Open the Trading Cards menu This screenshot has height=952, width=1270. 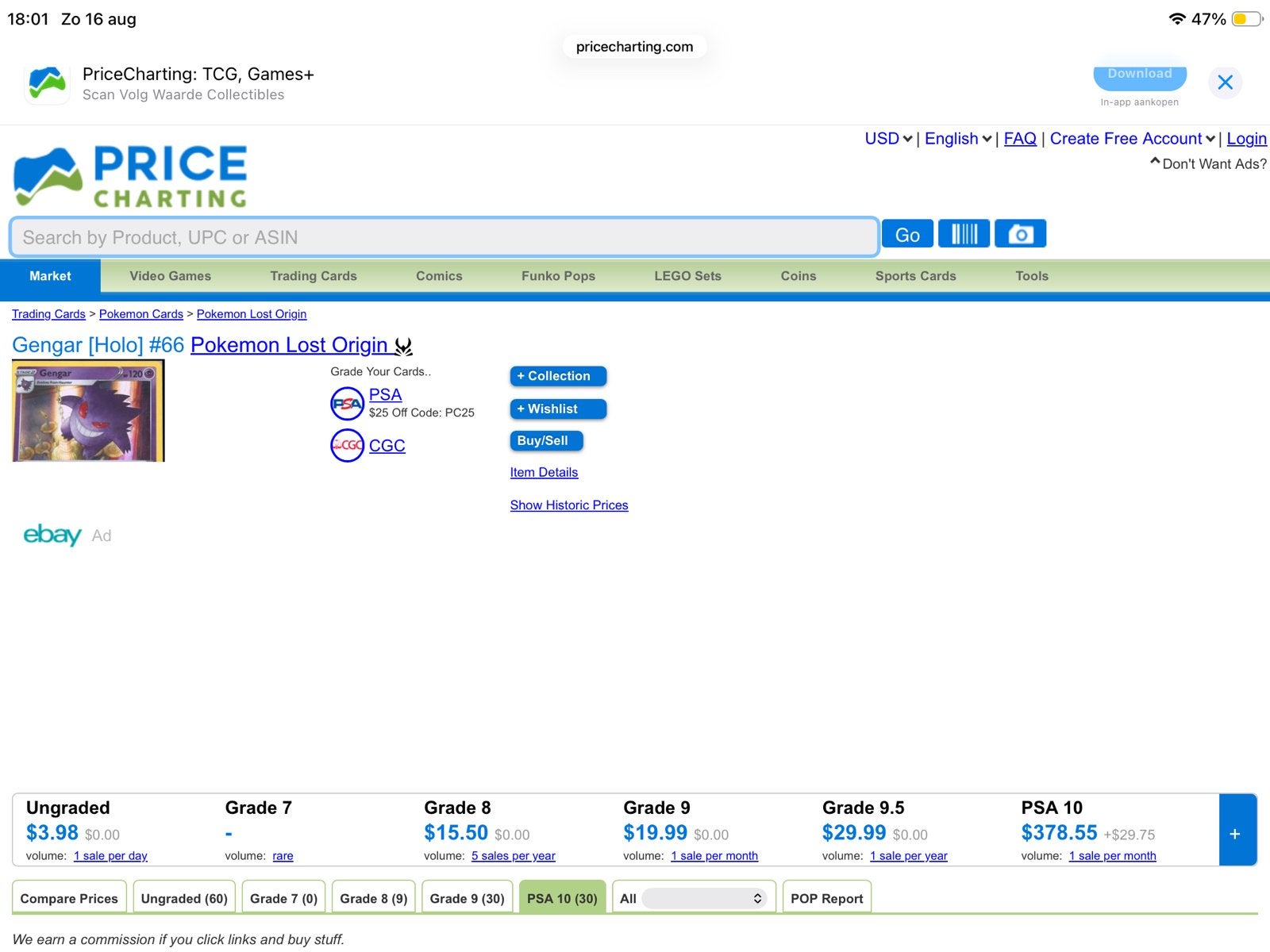(314, 276)
